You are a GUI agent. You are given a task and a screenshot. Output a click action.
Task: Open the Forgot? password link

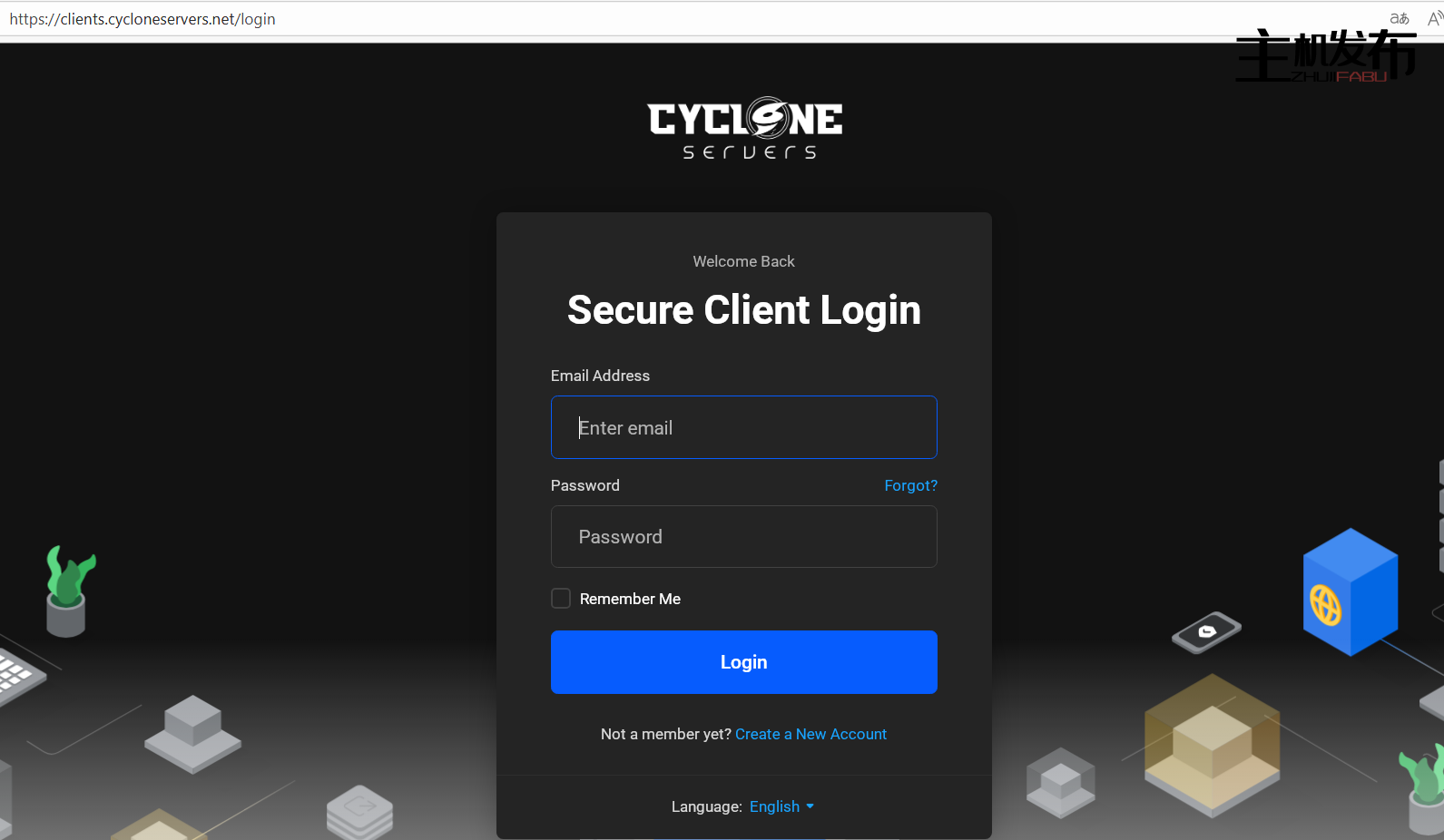click(910, 485)
